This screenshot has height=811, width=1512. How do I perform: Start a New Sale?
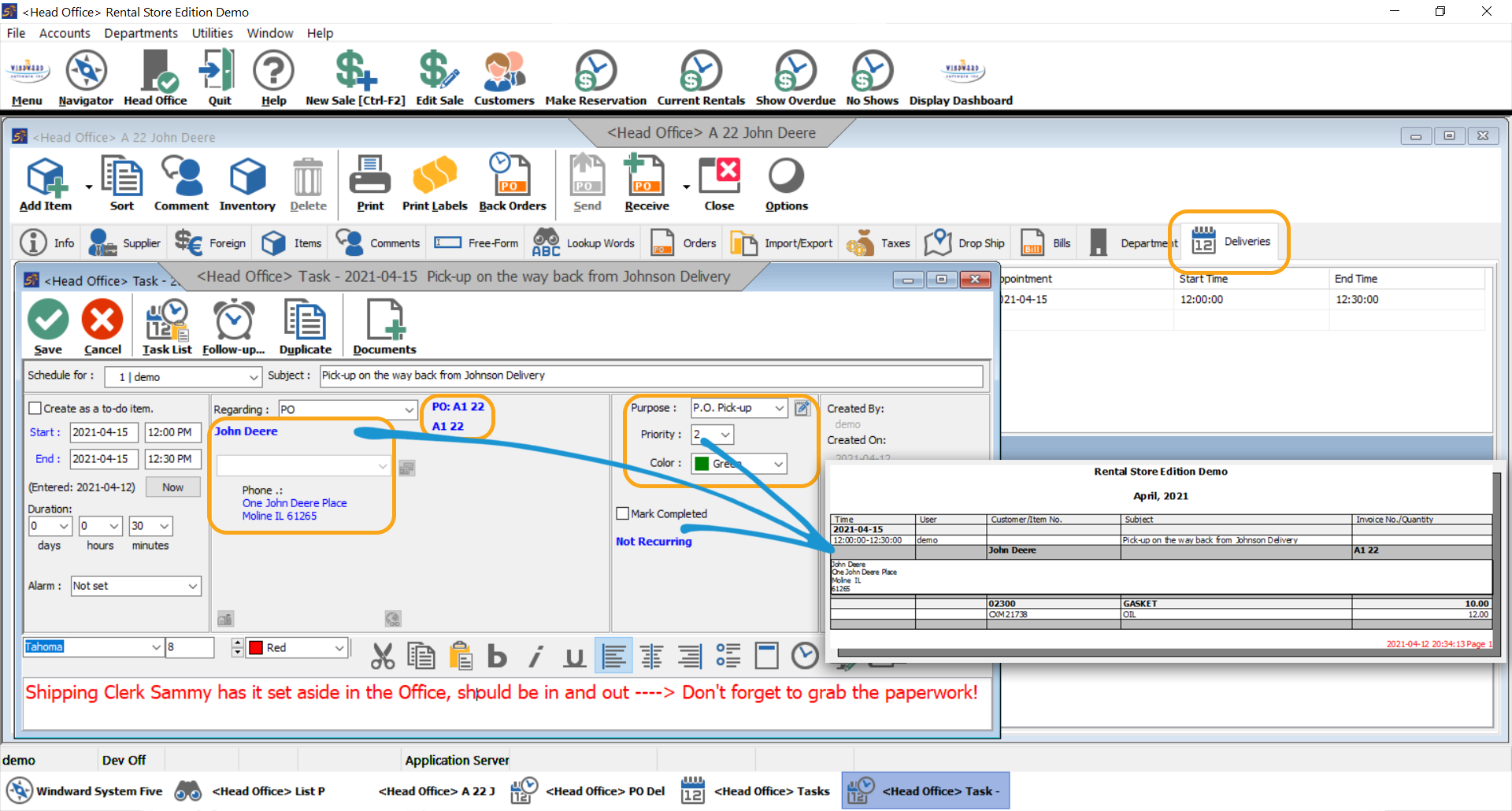355,77
